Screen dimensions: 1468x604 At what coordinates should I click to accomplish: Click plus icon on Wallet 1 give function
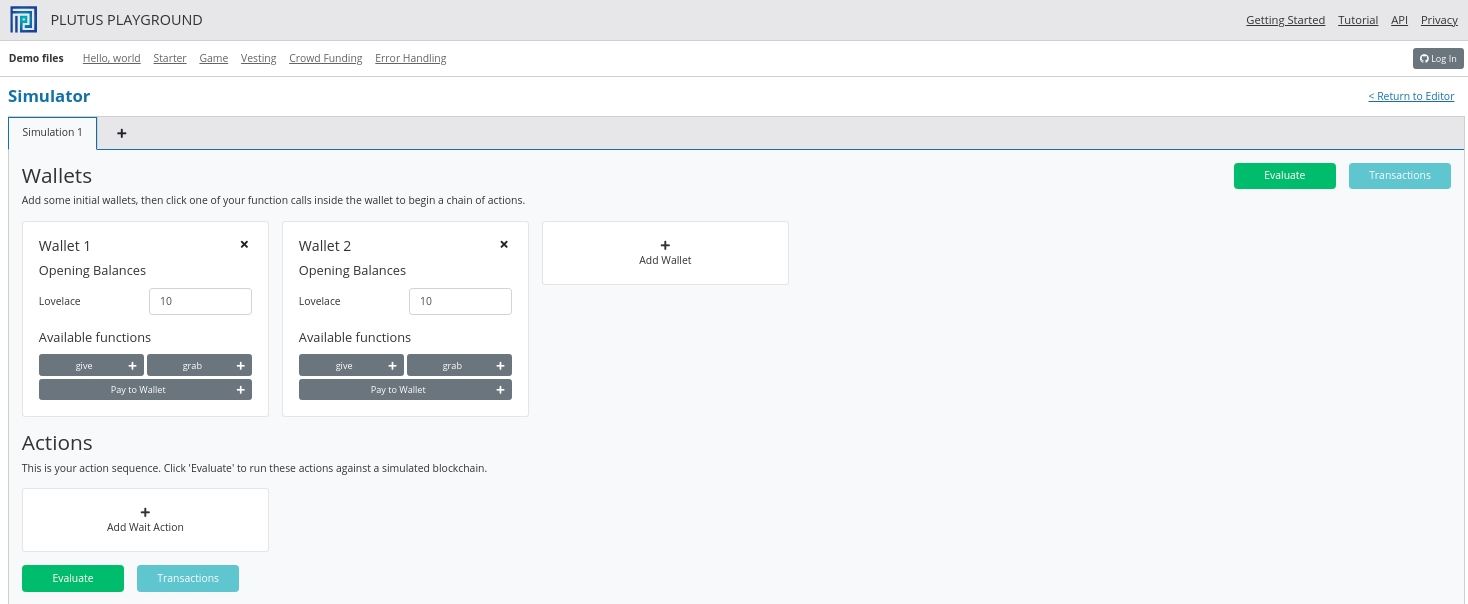(132, 366)
